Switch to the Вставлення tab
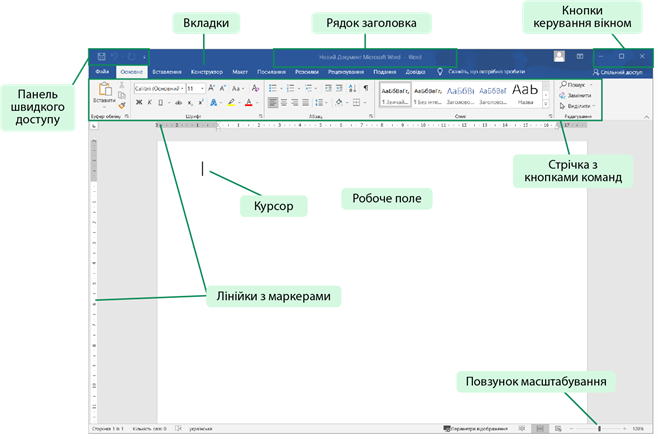658x439 pixels. coord(167,72)
